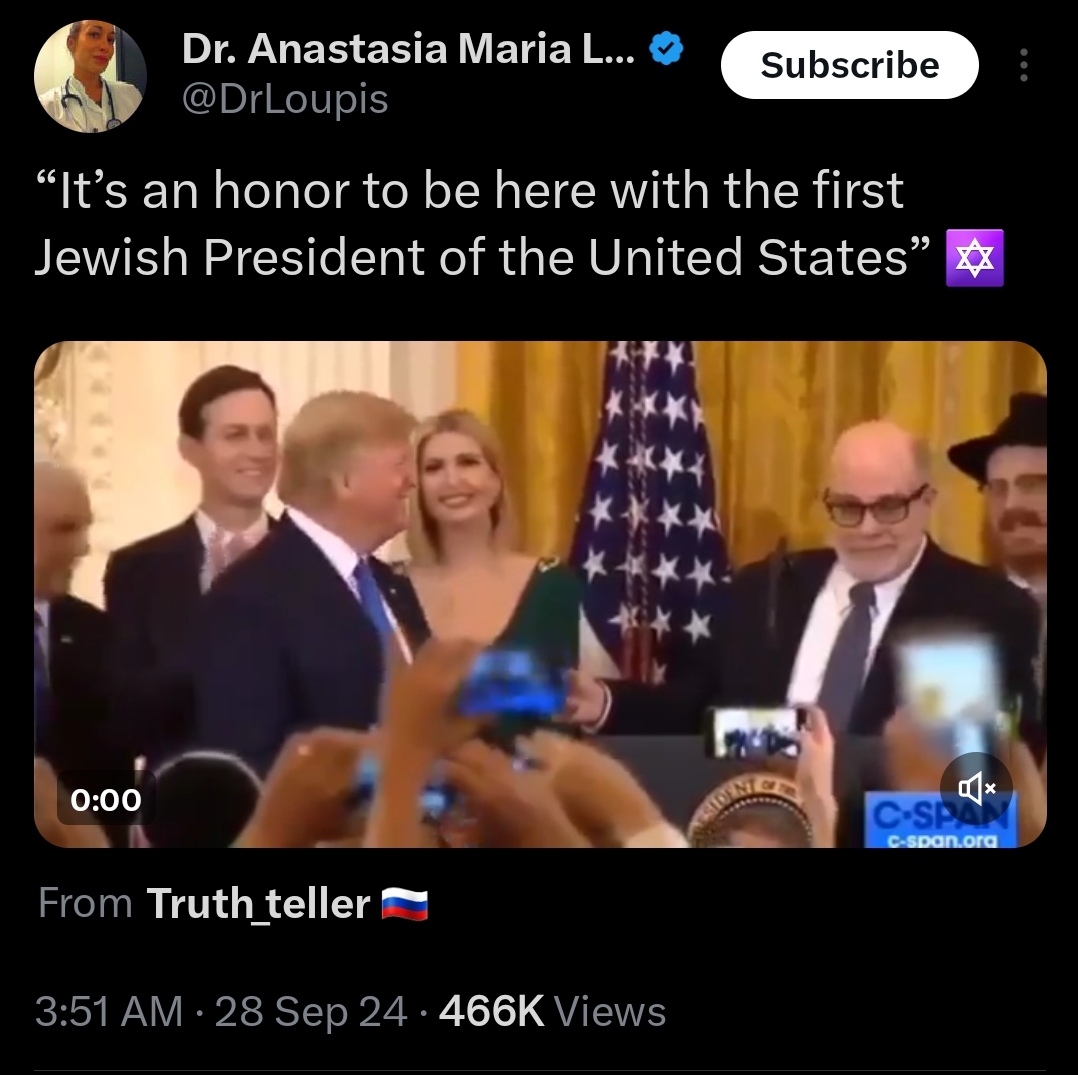Open the Dr. Anastasia Maria L... display name
This screenshot has height=1075, width=1078.
(x=408, y=49)
